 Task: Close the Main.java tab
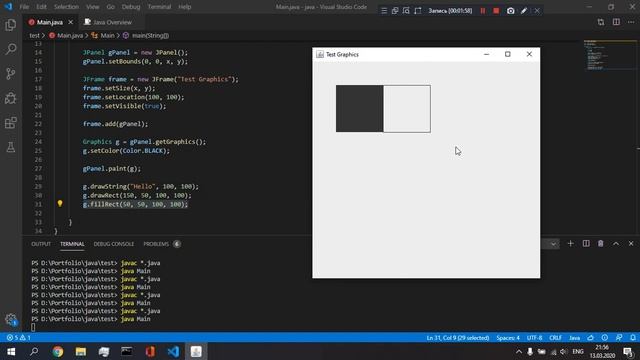(x=71, y=22)
